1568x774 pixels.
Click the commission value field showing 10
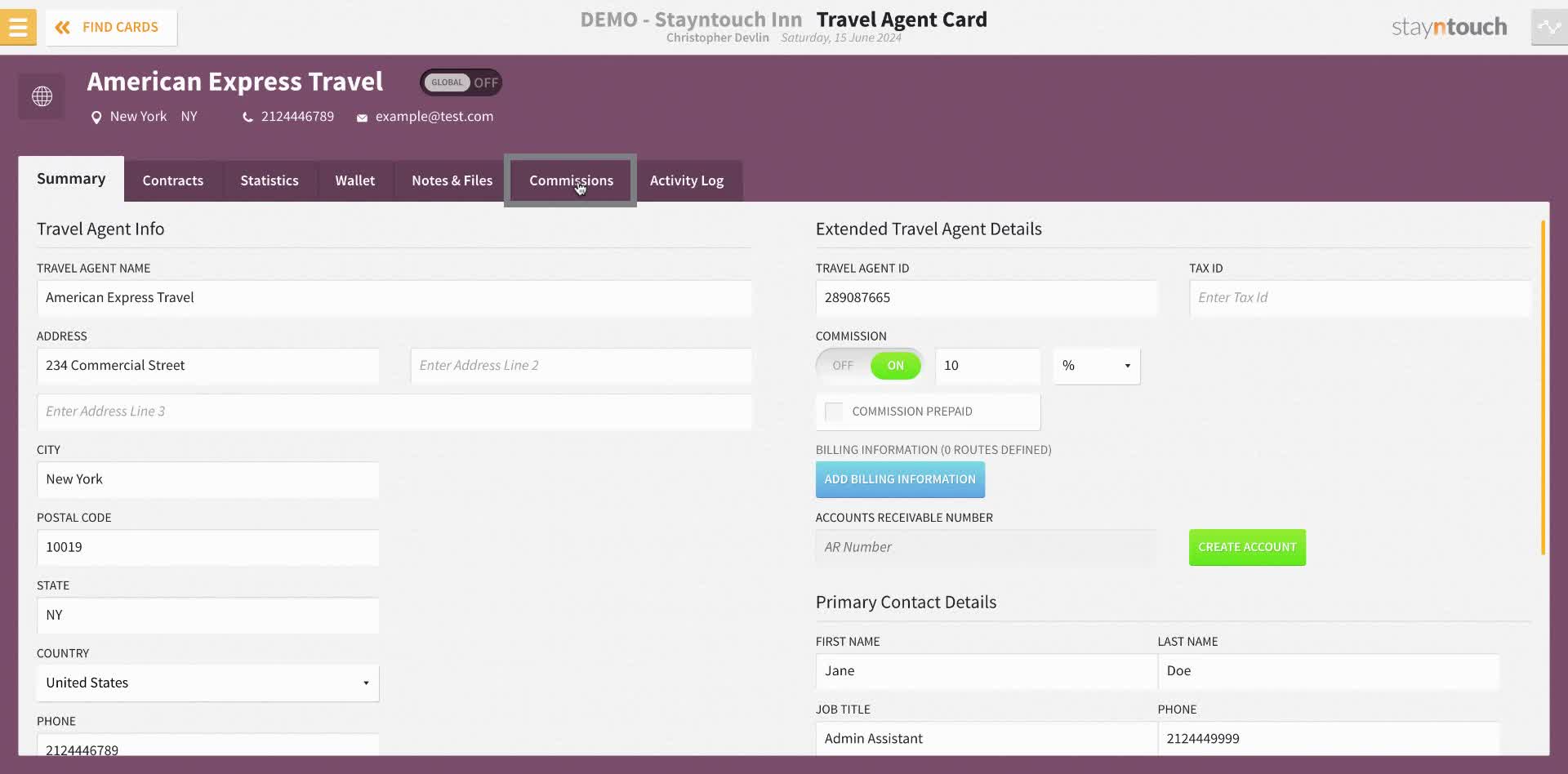pyautogui.click(x=987, y=366)
